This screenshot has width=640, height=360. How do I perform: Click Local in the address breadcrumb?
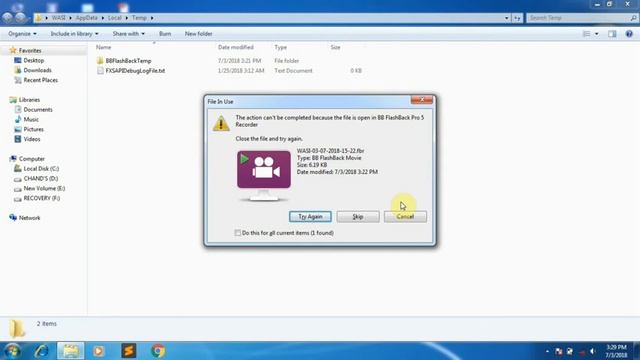pos(115,18)
